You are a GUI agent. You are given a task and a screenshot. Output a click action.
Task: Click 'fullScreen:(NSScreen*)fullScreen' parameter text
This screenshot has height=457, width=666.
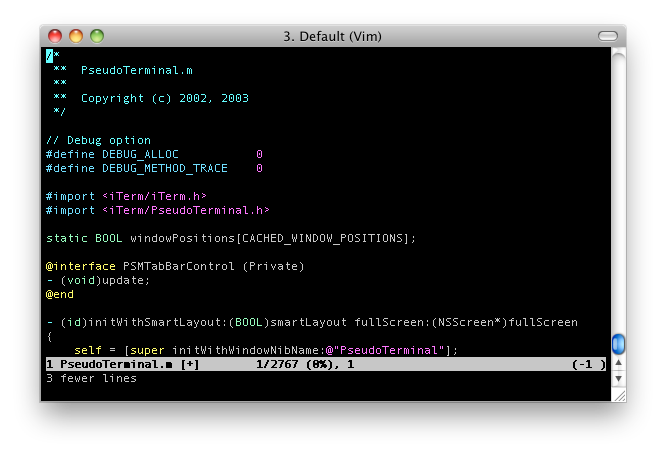click(x=466, y=322)
